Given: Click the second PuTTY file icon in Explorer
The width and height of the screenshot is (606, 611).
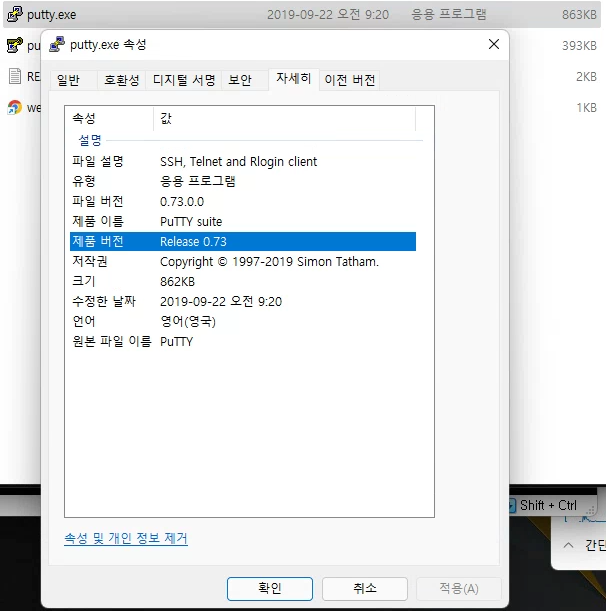Looking at the screenshot, I should [15, 45].
